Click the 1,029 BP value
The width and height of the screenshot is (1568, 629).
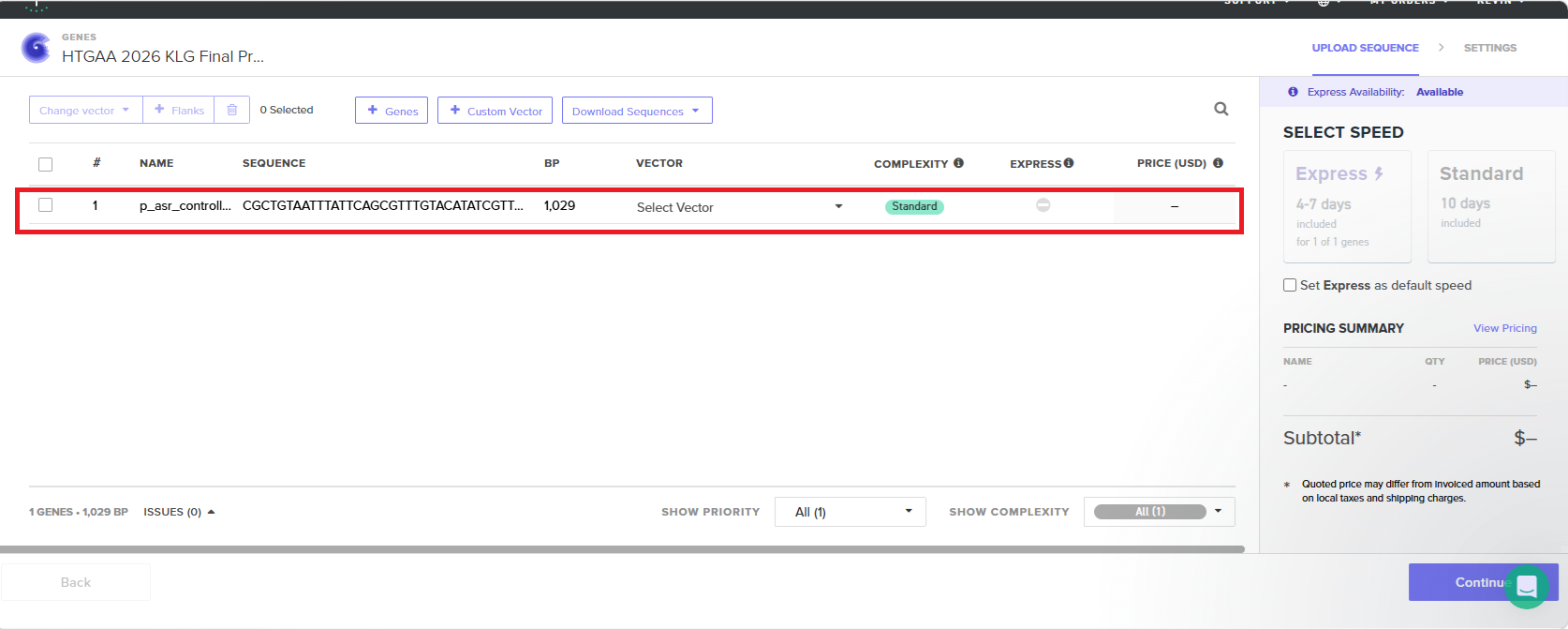tap(559, 205)
